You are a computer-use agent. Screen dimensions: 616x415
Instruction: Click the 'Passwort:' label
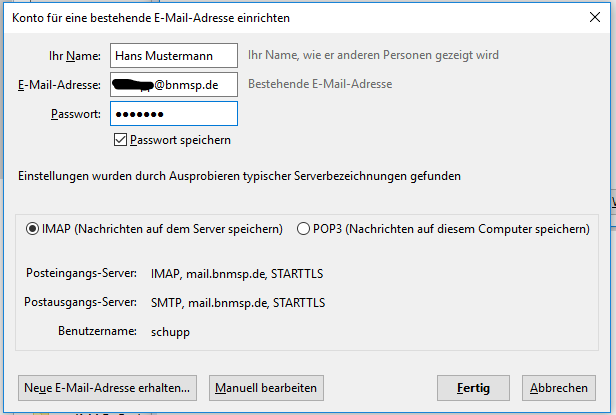tap(76, 114)
